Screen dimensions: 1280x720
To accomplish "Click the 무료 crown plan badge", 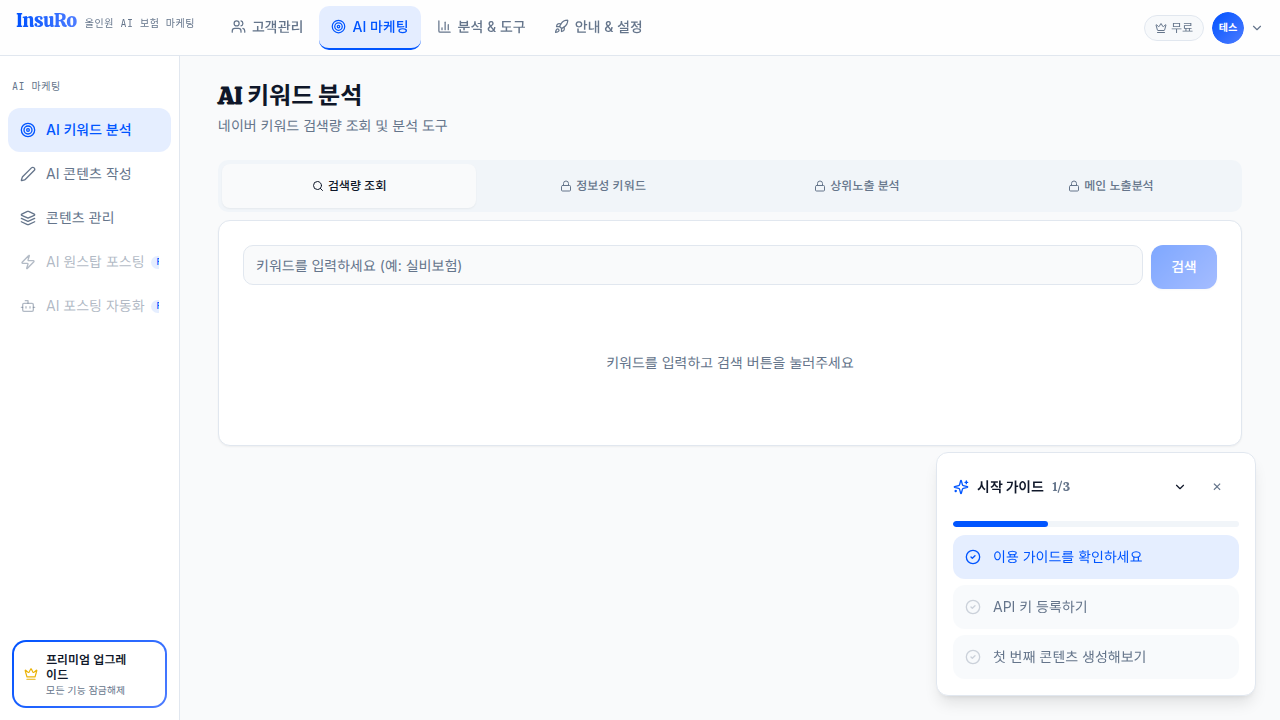I will pos(1173,28).
